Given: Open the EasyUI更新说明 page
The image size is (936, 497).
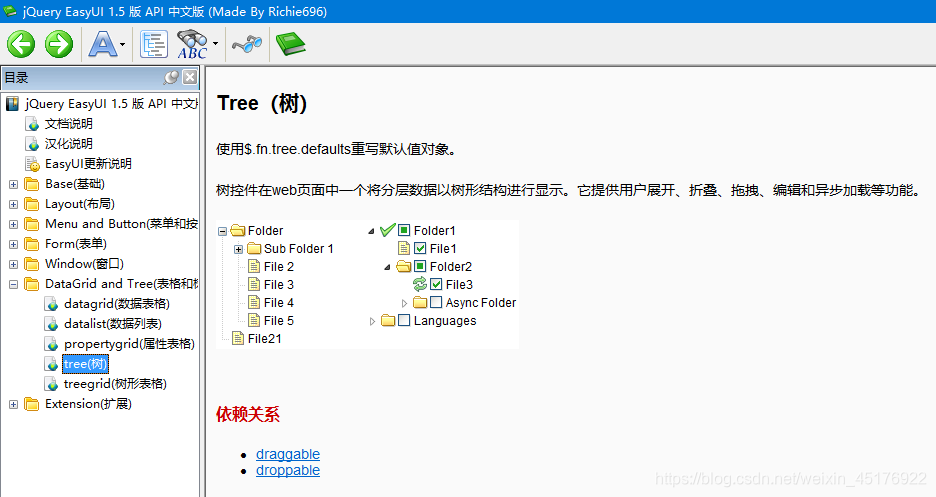Looking at the screenshot, I should tap(88, 163).
